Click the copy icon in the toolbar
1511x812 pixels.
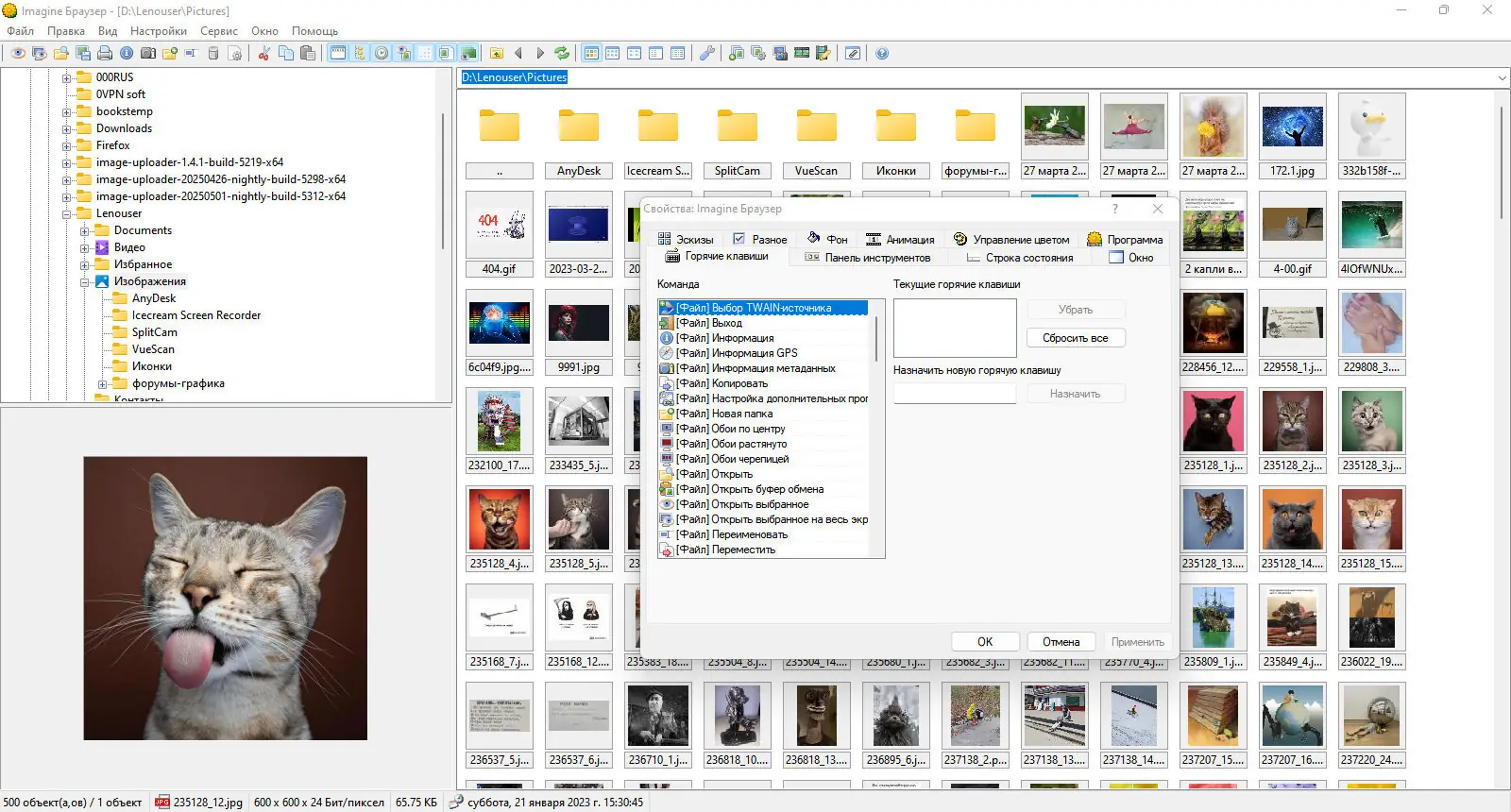coord(286,53)
